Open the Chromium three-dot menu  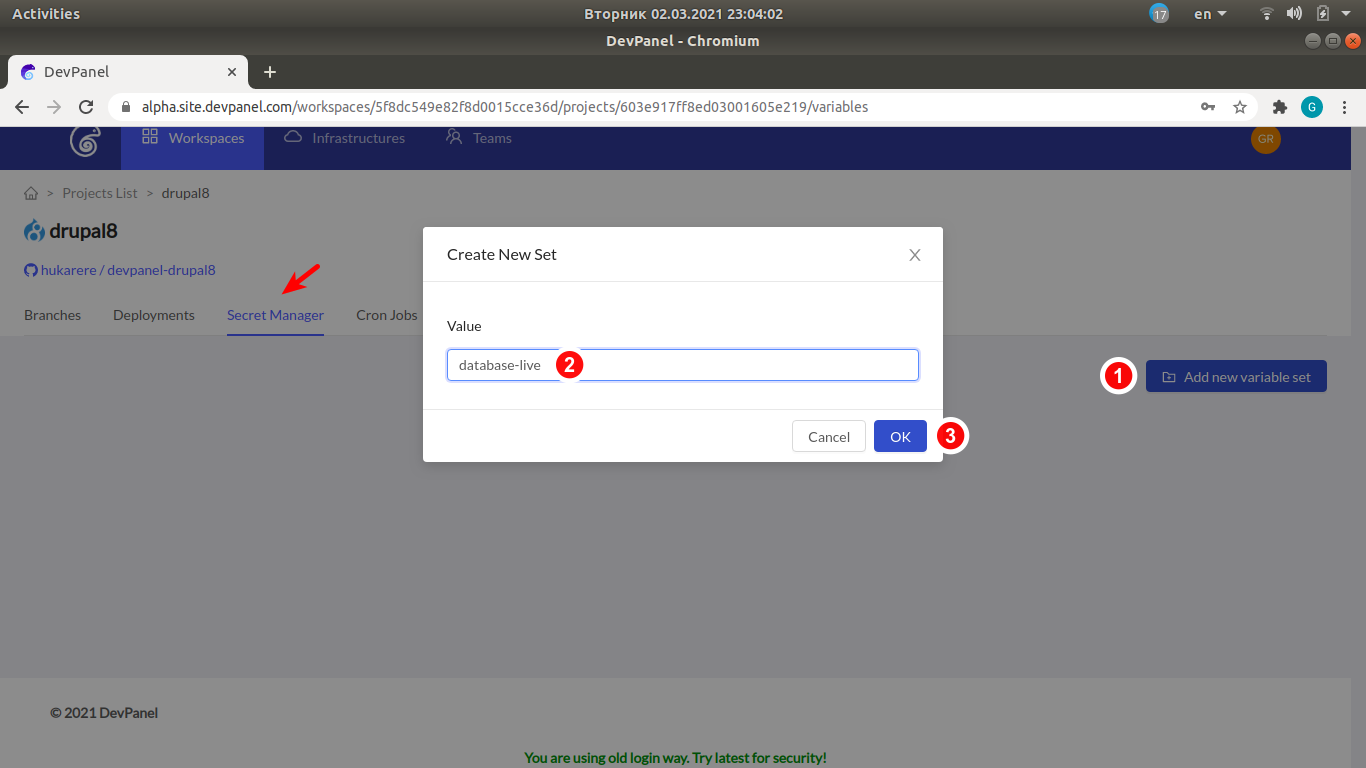click(x=1344, y=107)
